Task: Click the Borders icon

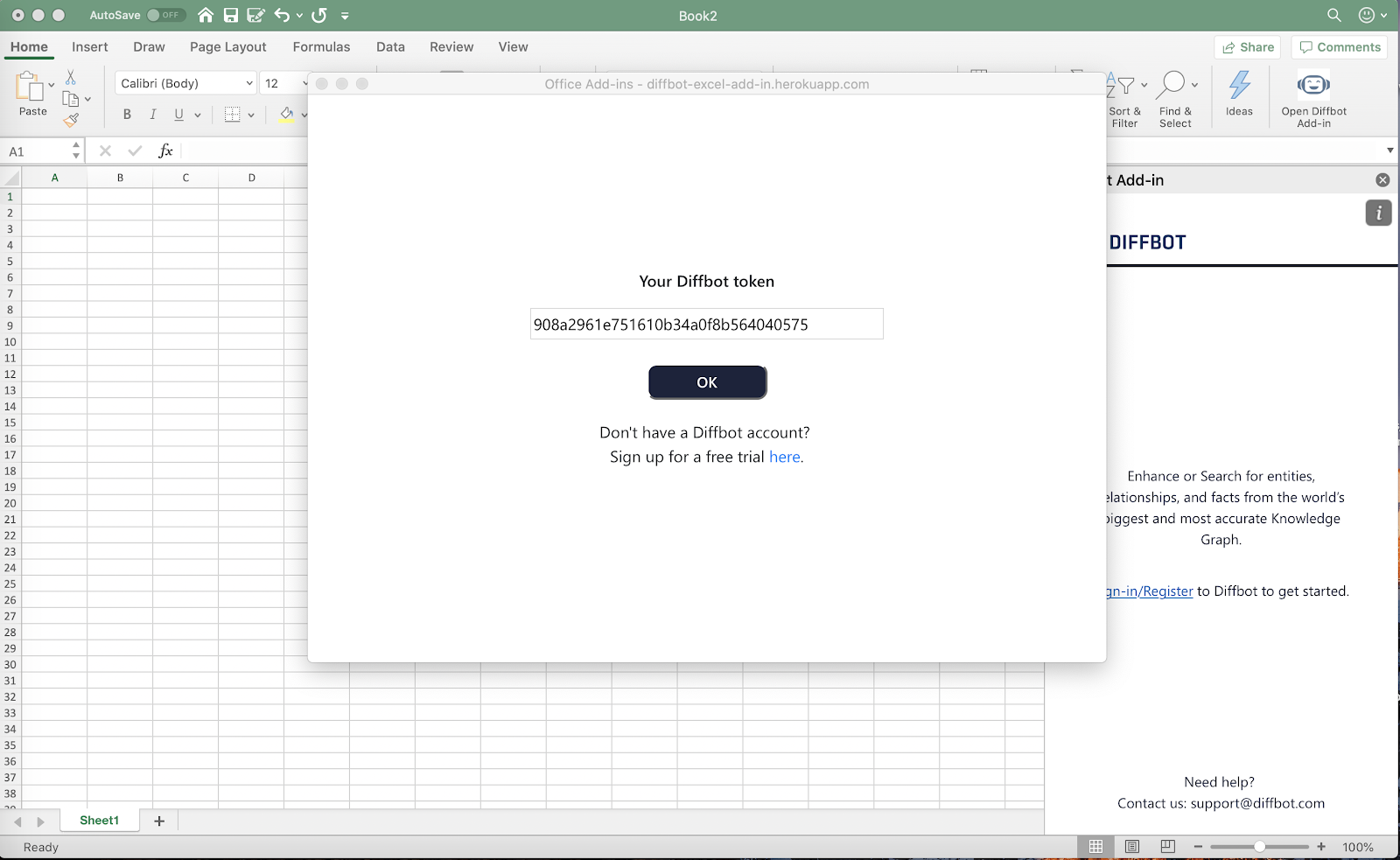Action: click(x=232, y=115)
